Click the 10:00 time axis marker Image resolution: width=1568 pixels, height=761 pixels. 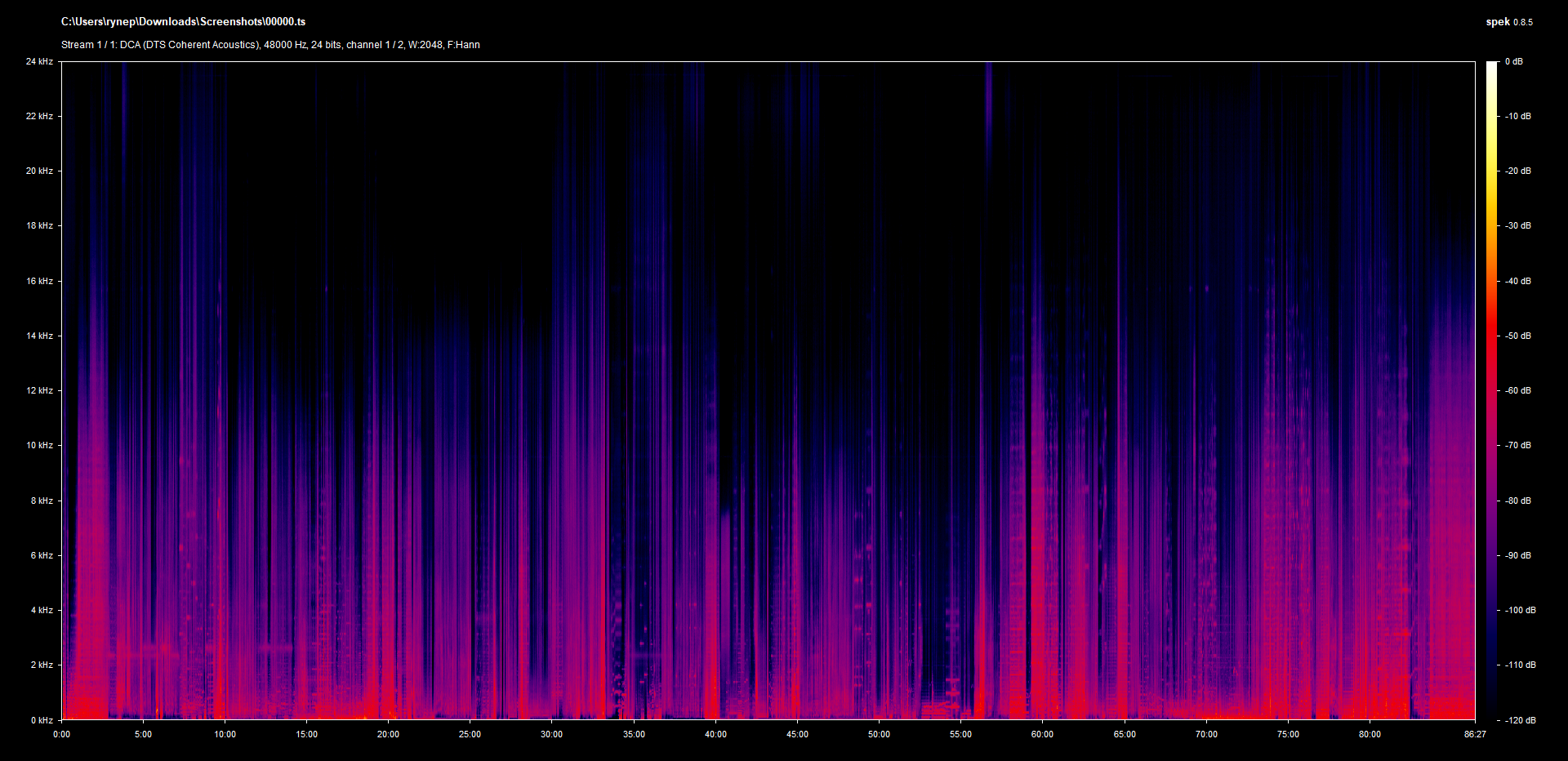225,735
